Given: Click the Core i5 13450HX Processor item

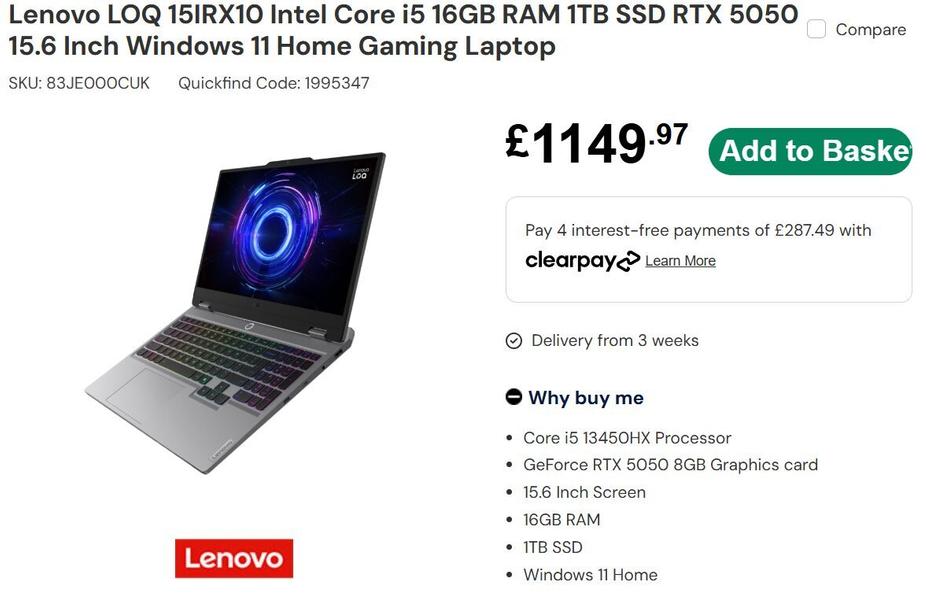Looking at the screenshot, I should (x=627, y=438).
